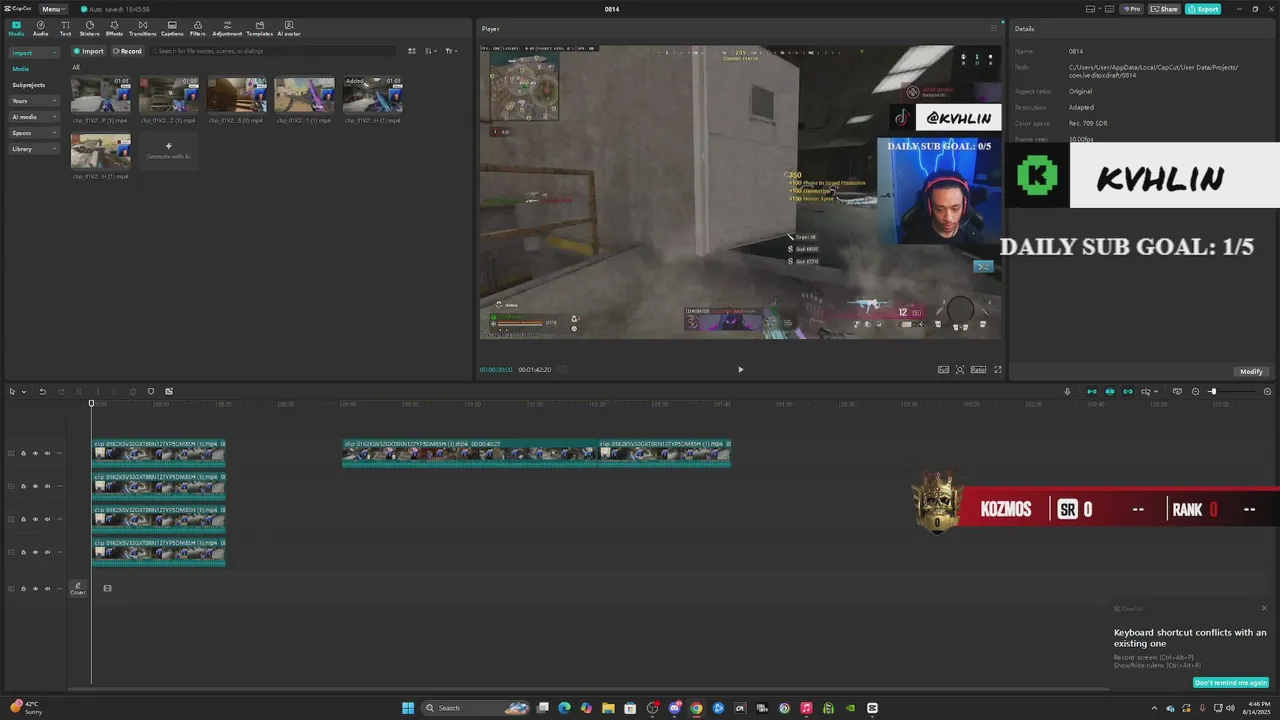Click the timeline zoom slider handle
This screenshot has width=1280, height=720.
pyautogui.click(x=1213, y=391)
